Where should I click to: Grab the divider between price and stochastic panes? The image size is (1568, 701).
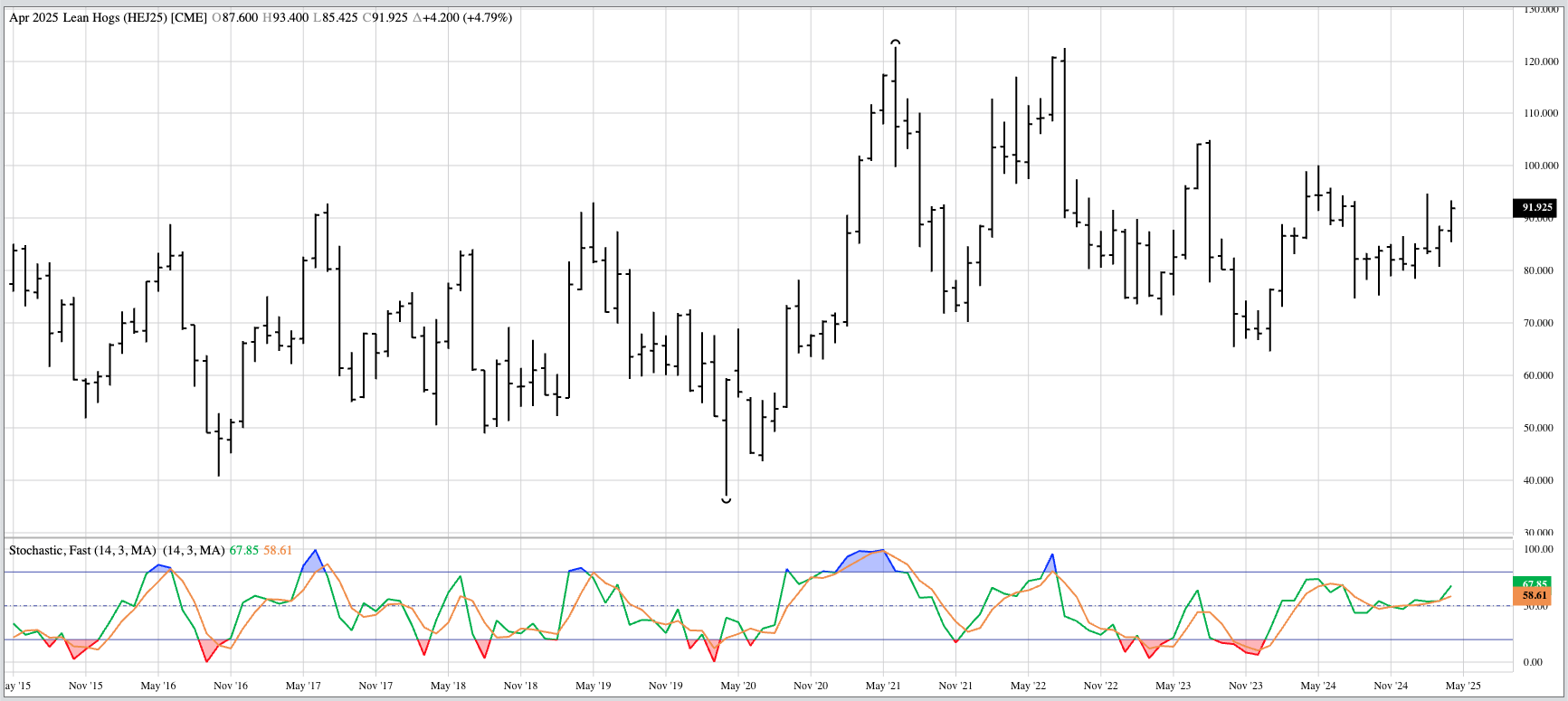(x=758, y=538)
